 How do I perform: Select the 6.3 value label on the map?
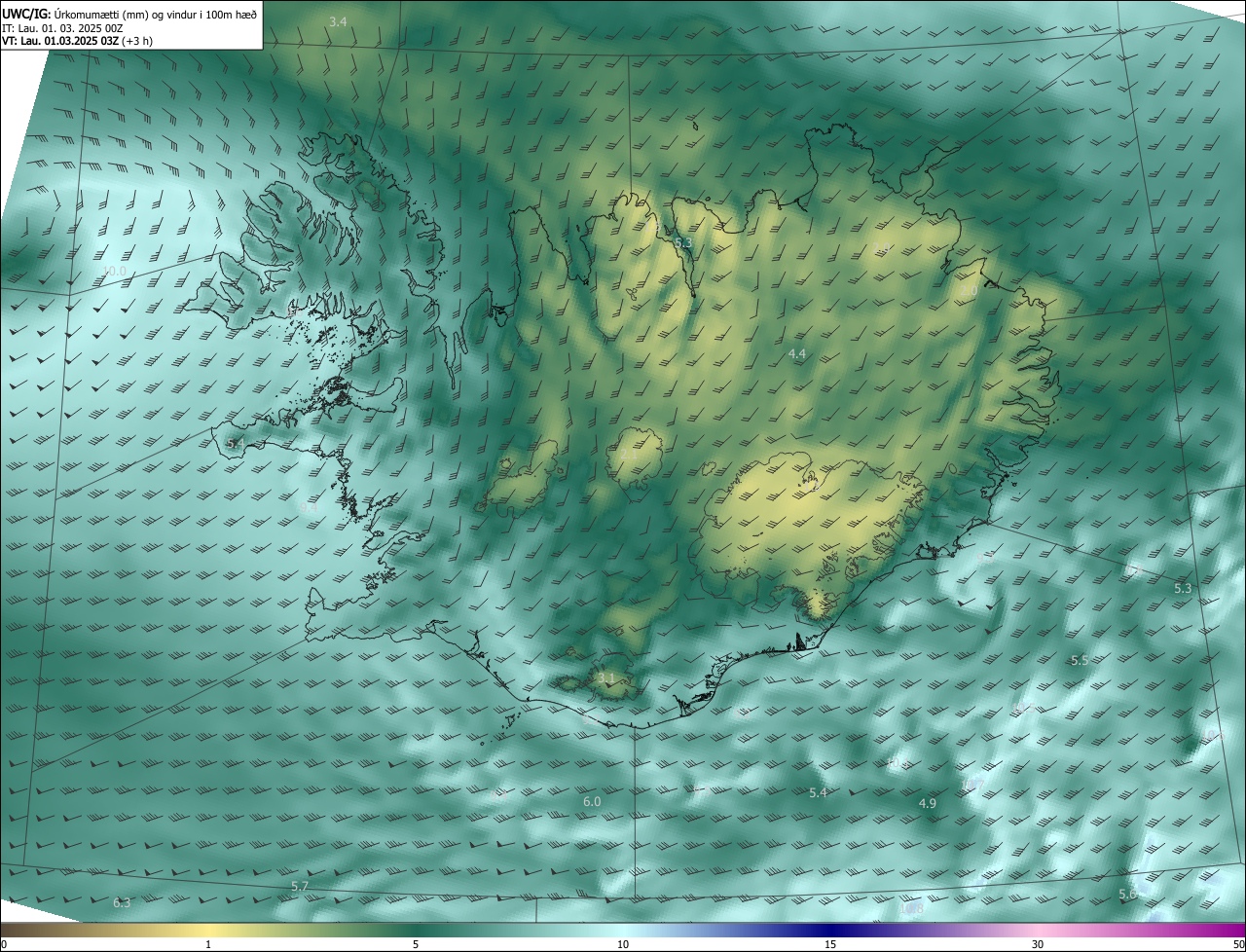(x=122, y=903)
